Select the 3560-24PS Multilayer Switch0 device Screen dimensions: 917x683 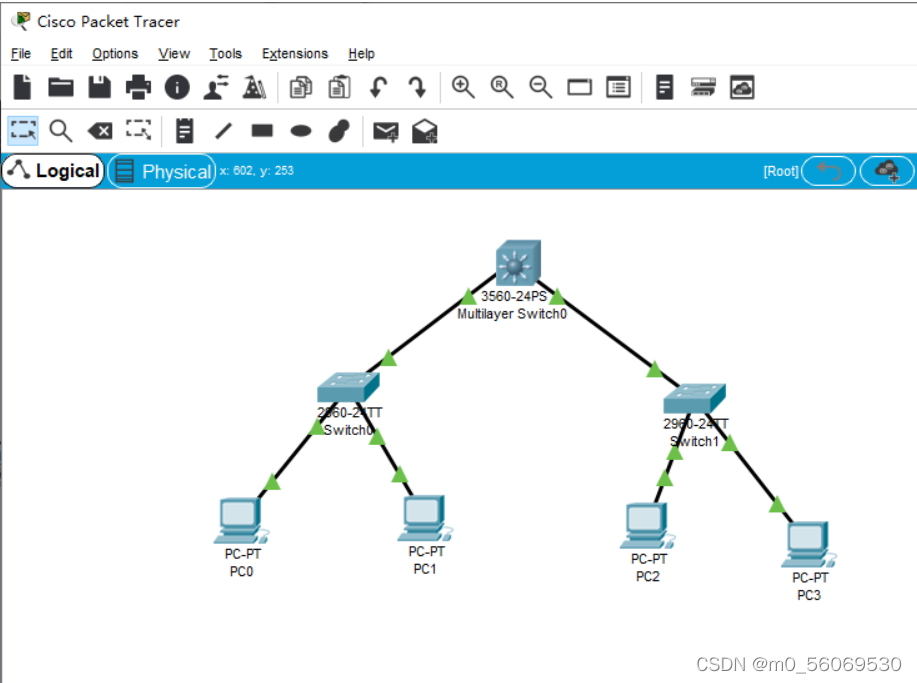tap(518, 263)
